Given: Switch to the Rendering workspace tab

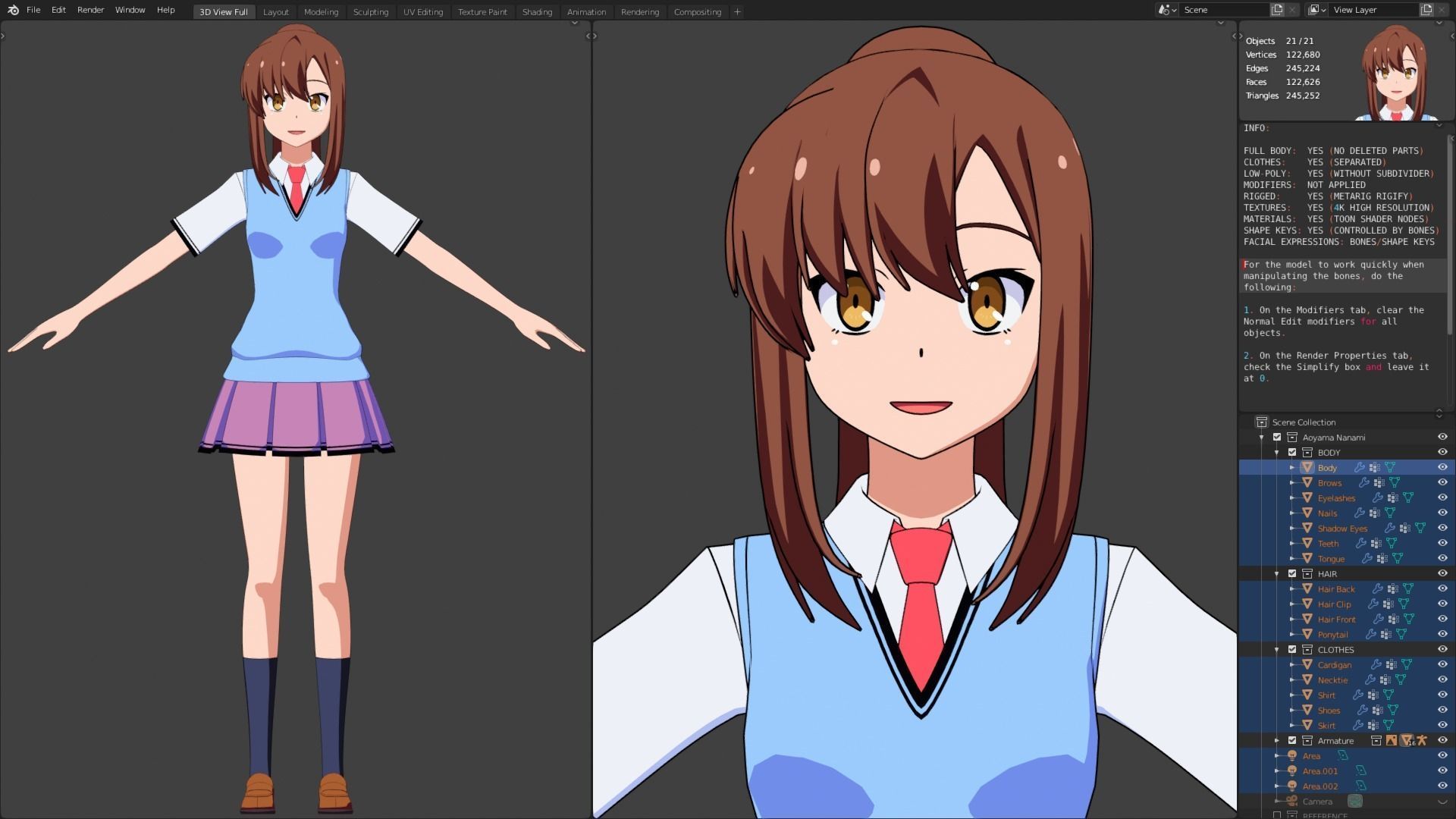Looking at the screenshot, I should click(x=640, y=11).
